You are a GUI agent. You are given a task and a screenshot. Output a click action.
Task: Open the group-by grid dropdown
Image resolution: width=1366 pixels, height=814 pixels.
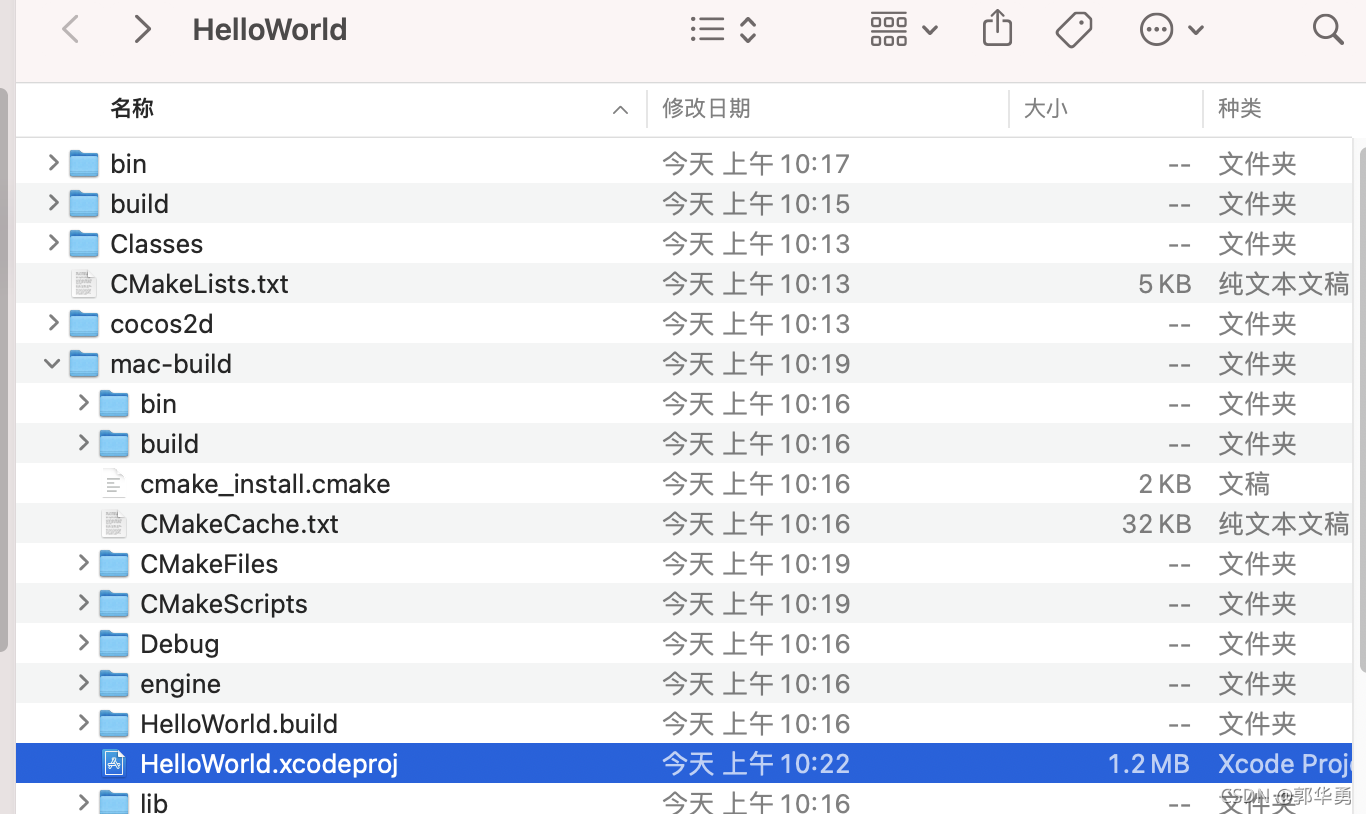click(x=904, y=30)
